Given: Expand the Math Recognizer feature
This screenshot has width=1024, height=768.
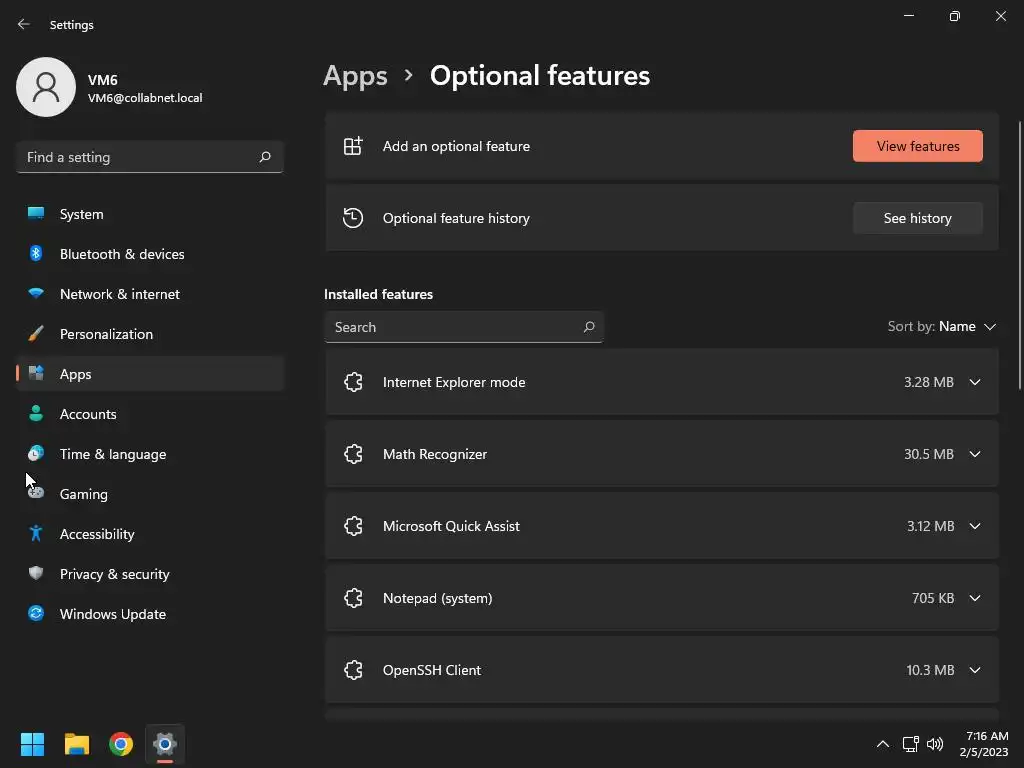Looking at the screenshot, I should [x=975, y=454].
